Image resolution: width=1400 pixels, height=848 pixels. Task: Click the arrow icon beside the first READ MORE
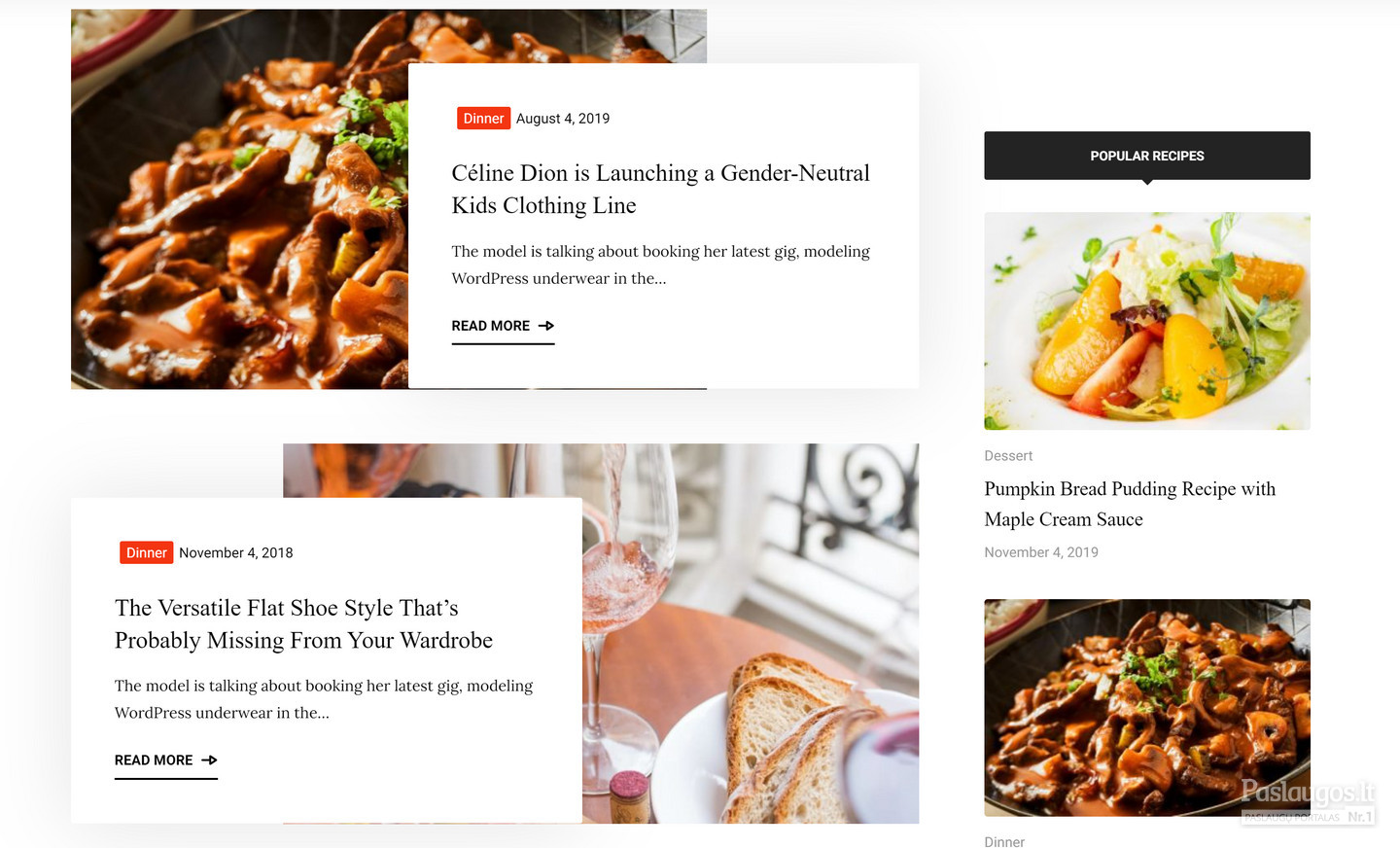(x=546, y=326)
